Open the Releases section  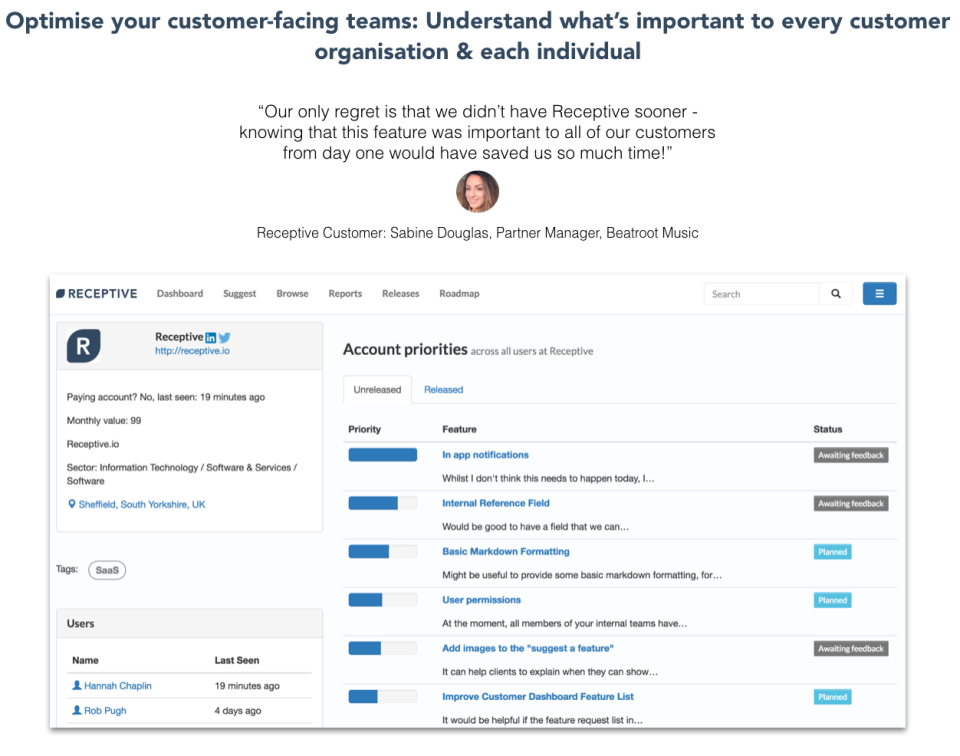[x=400, y=294]
